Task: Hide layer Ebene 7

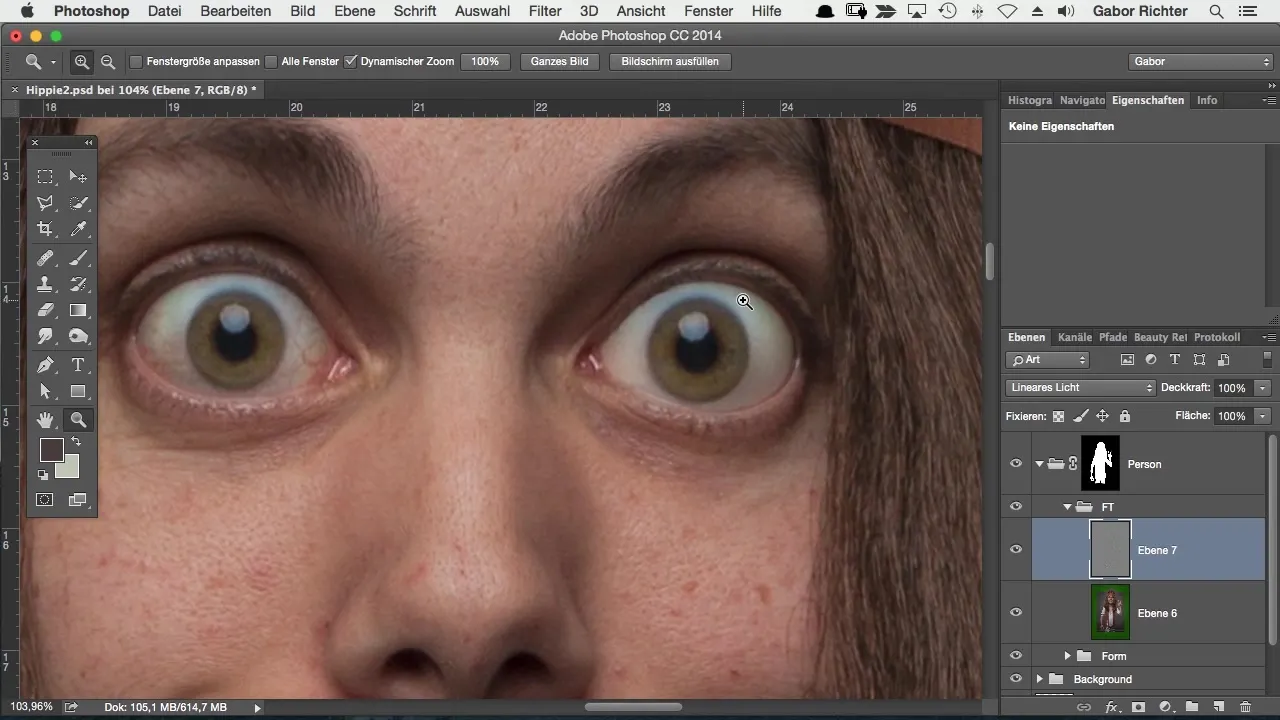Action: pyautogui.click(x=1016, y=550)
